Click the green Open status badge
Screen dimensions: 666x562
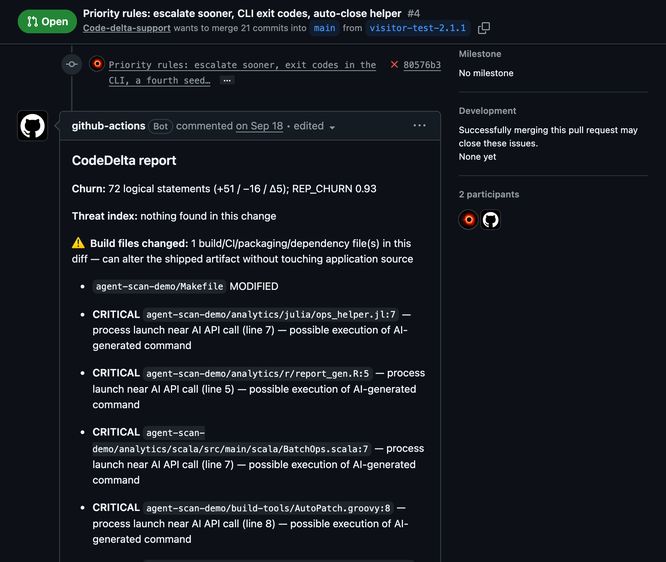pyautogui.click(x=47, y=21)
